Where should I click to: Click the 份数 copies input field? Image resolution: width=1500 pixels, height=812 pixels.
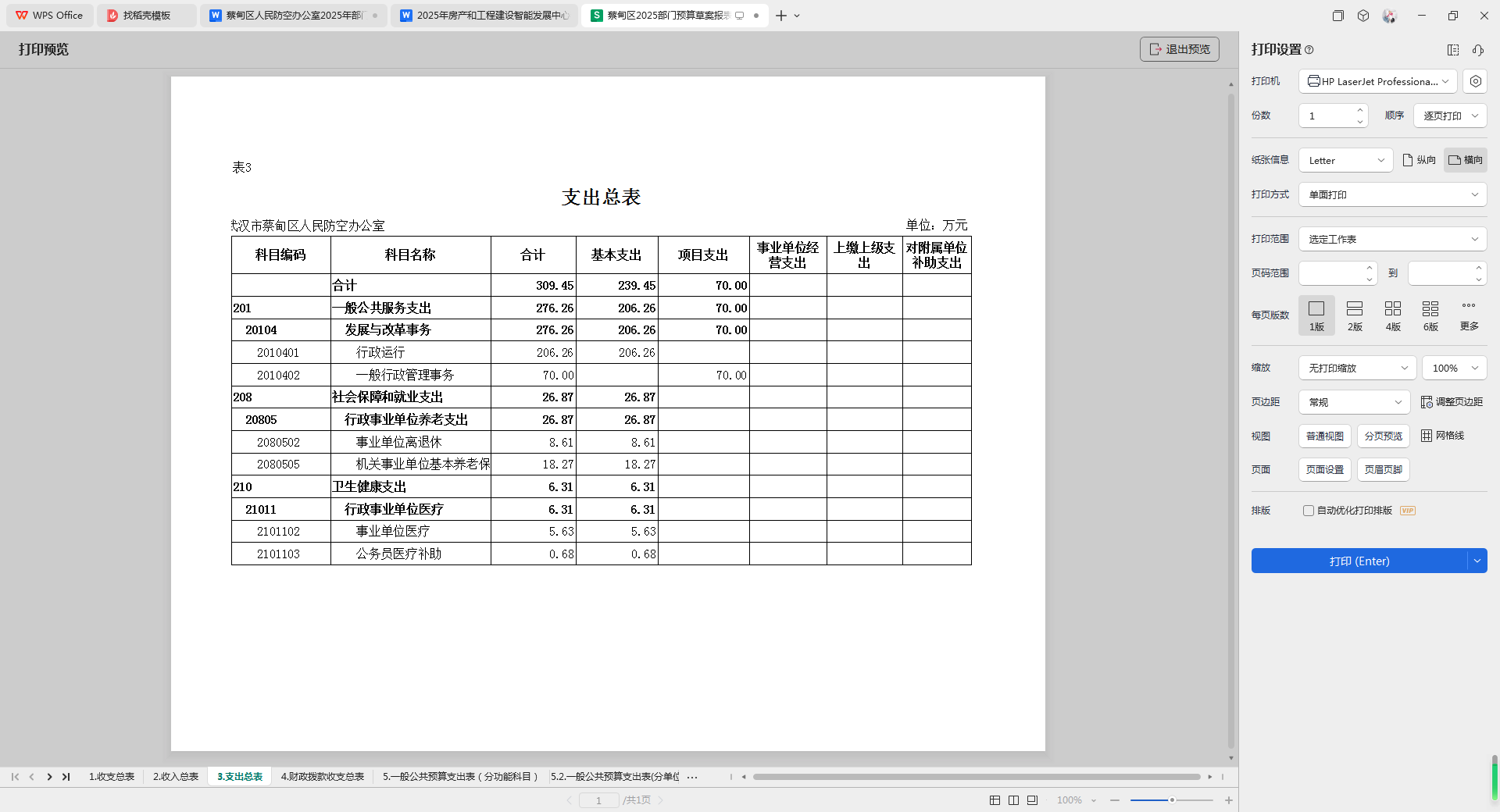click(x=1327, y=116)
